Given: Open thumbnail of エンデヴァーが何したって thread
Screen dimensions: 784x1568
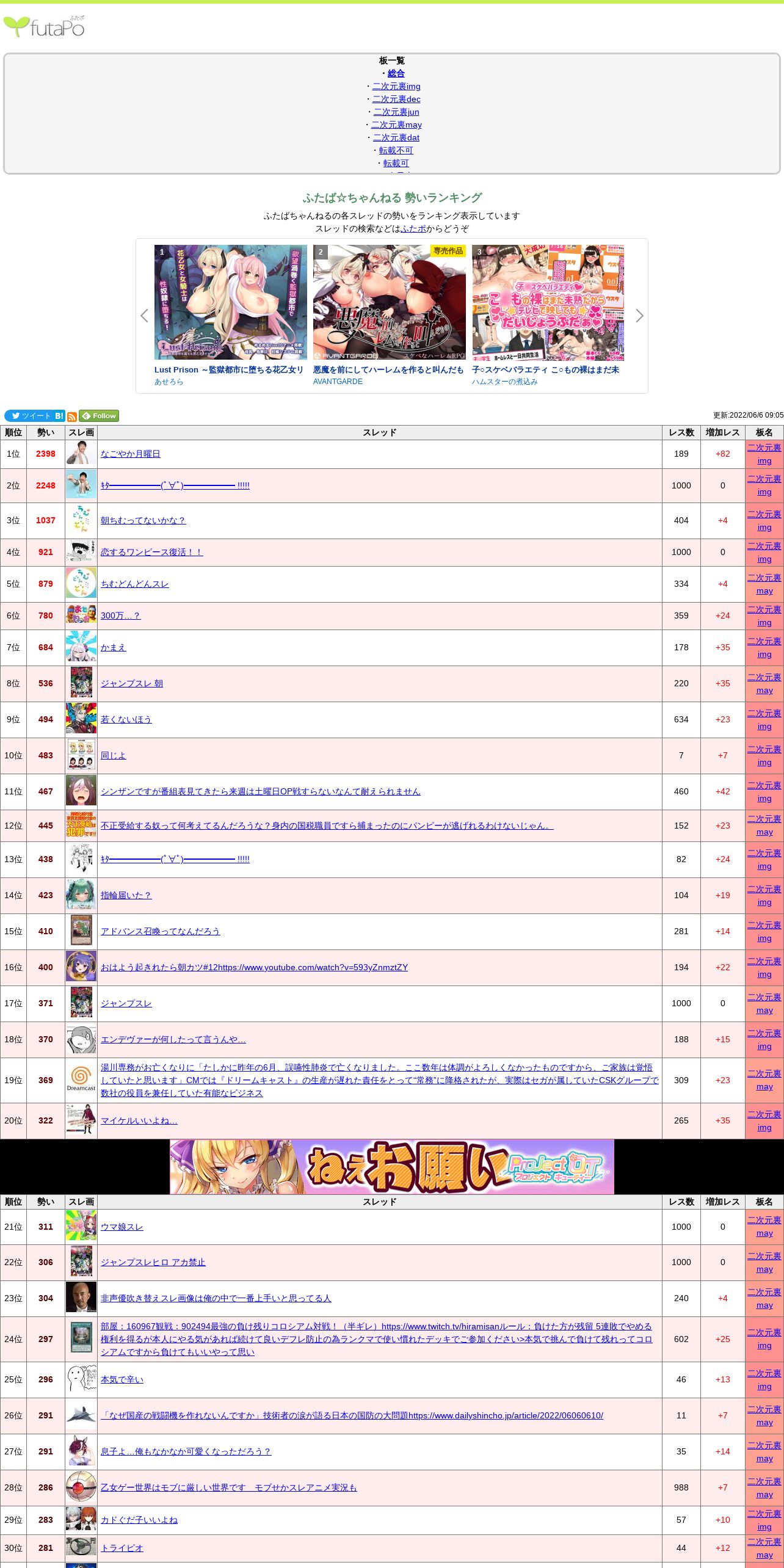Looking at the screenshot, I should (x=81, y=1039).
